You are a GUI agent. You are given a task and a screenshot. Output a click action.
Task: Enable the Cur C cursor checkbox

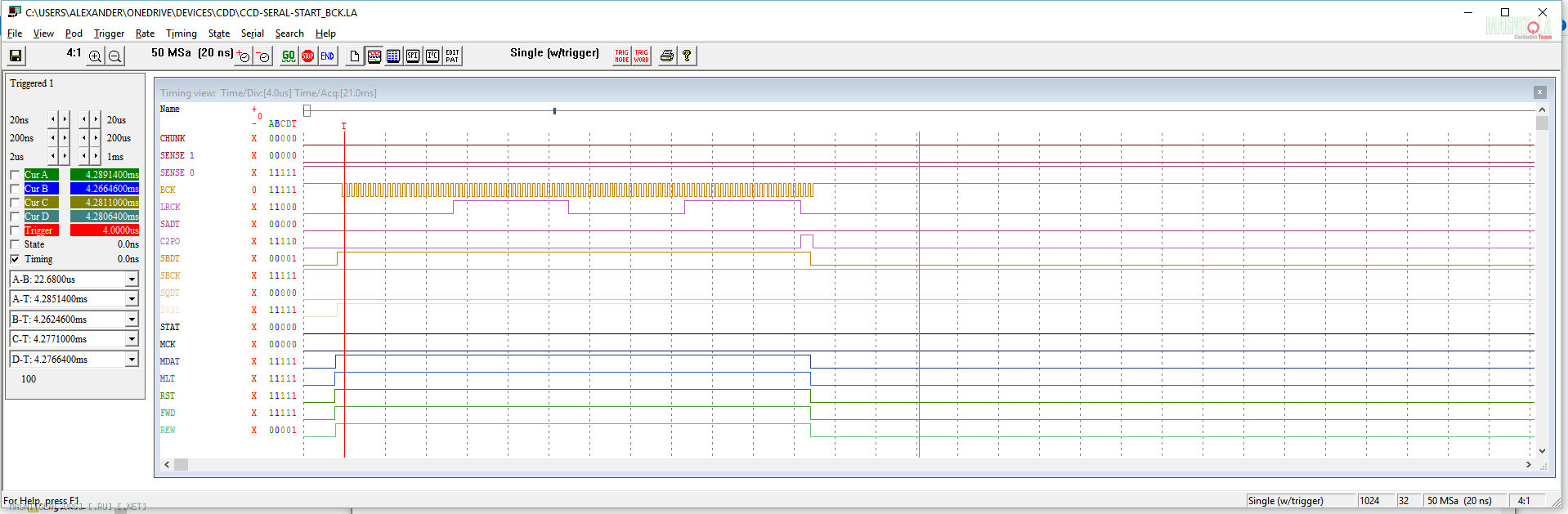pyautogui.click(x=15, y=203)
